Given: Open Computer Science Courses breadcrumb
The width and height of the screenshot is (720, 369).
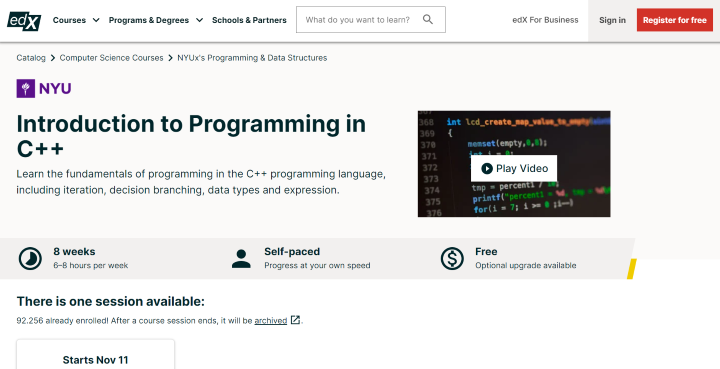Looking at the screenshot, I should (x=112, y=58).
